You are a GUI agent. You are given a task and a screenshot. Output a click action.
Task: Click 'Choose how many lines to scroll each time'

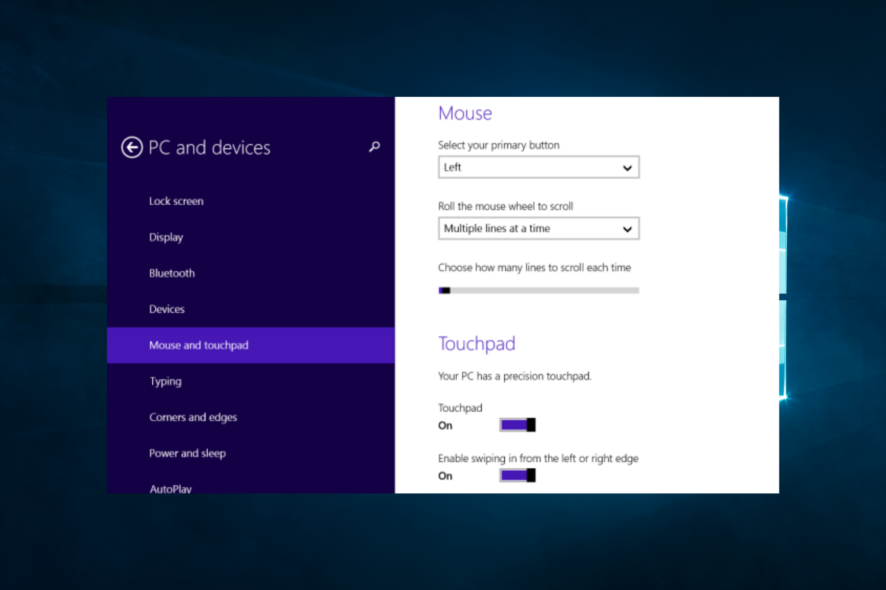(x=535, y=267)
